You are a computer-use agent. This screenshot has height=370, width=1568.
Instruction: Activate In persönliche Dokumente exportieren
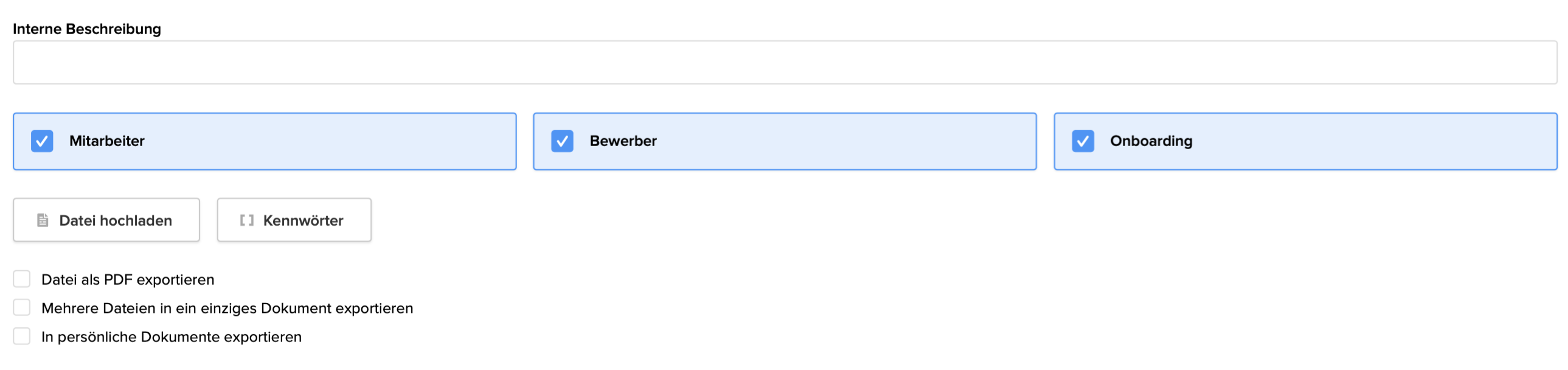tap(22, 335)
